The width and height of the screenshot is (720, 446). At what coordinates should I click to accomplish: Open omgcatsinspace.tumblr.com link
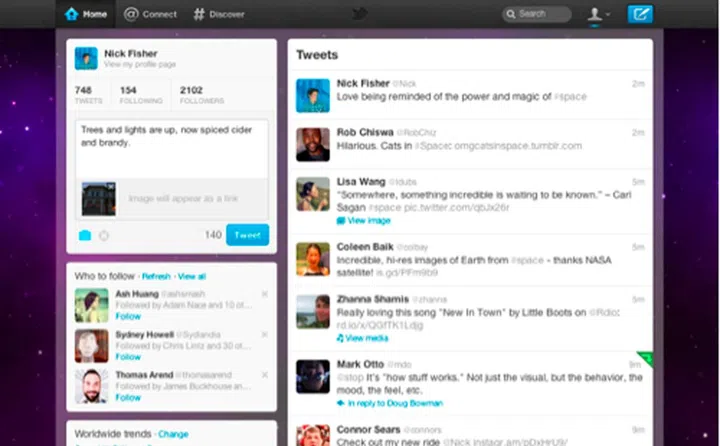coord(518,146)
